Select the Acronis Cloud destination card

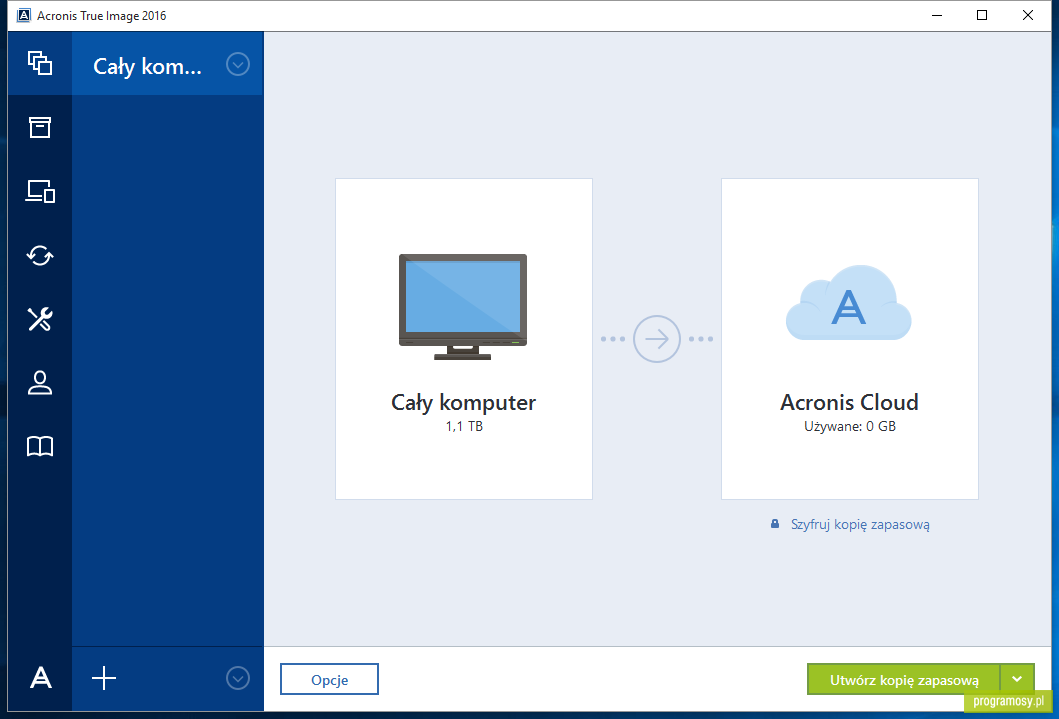click(850, 339)
